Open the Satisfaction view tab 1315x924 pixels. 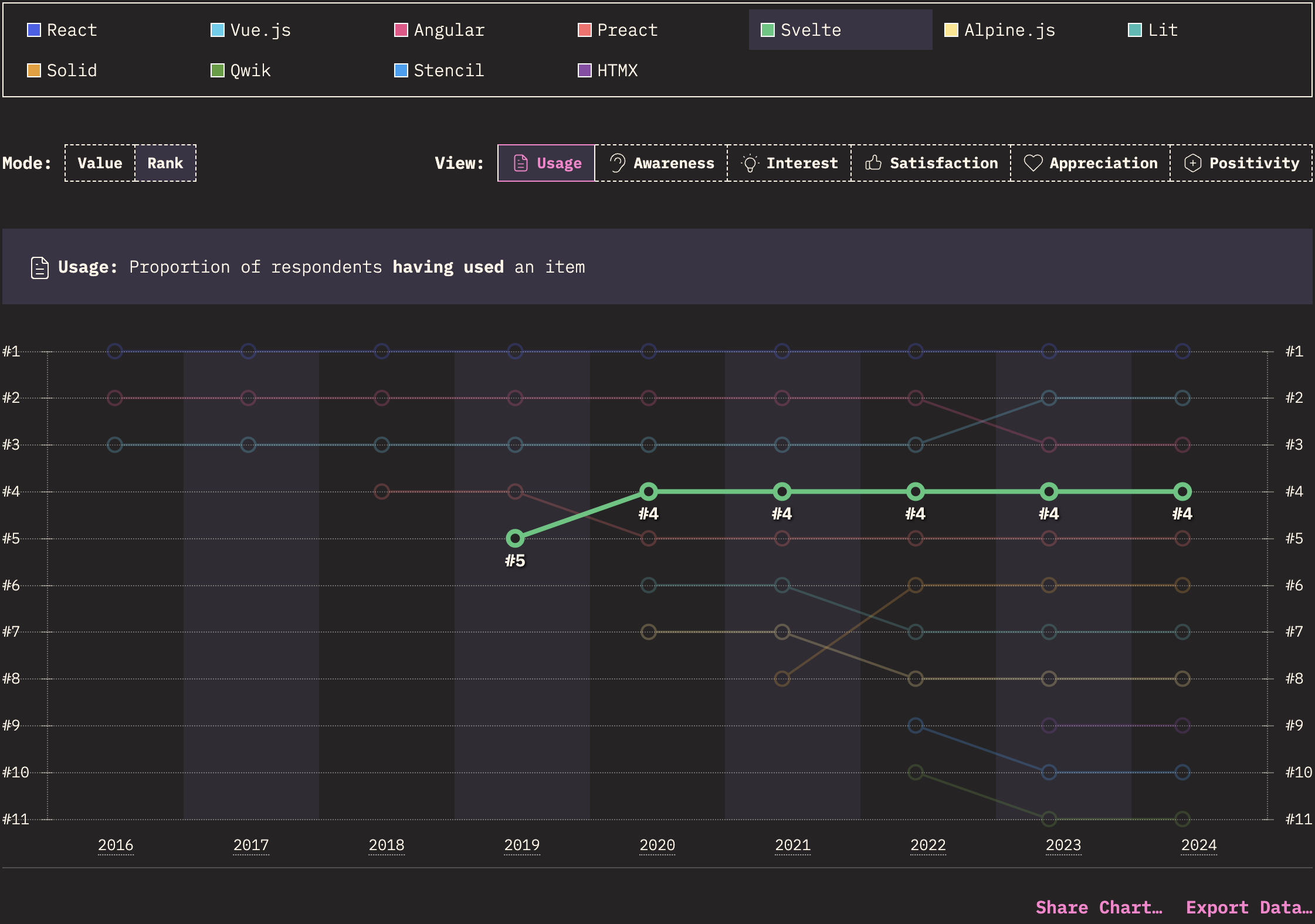pyautogui.click(x=931, y=163)
